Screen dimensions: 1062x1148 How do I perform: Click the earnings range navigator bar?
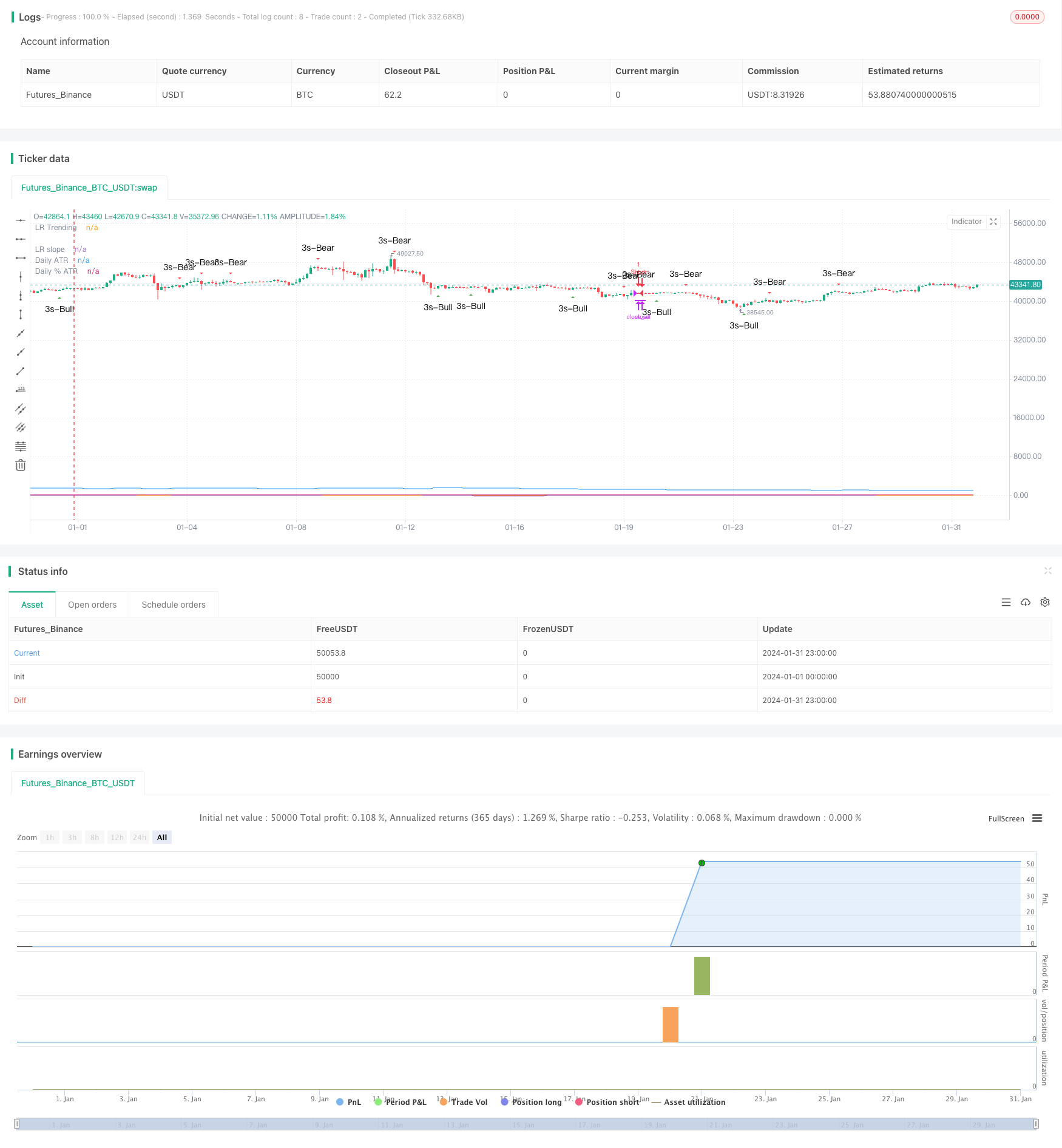527,1124
